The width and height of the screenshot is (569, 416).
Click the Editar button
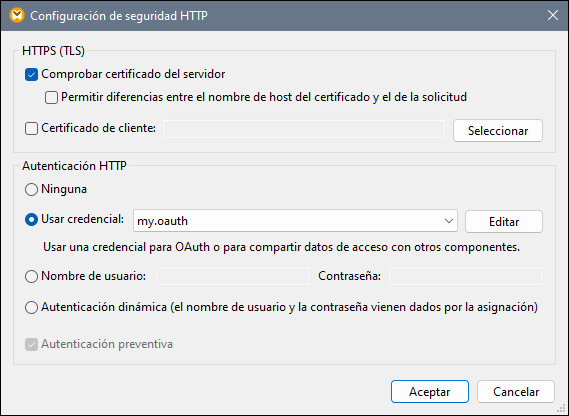tap(504, 221)
